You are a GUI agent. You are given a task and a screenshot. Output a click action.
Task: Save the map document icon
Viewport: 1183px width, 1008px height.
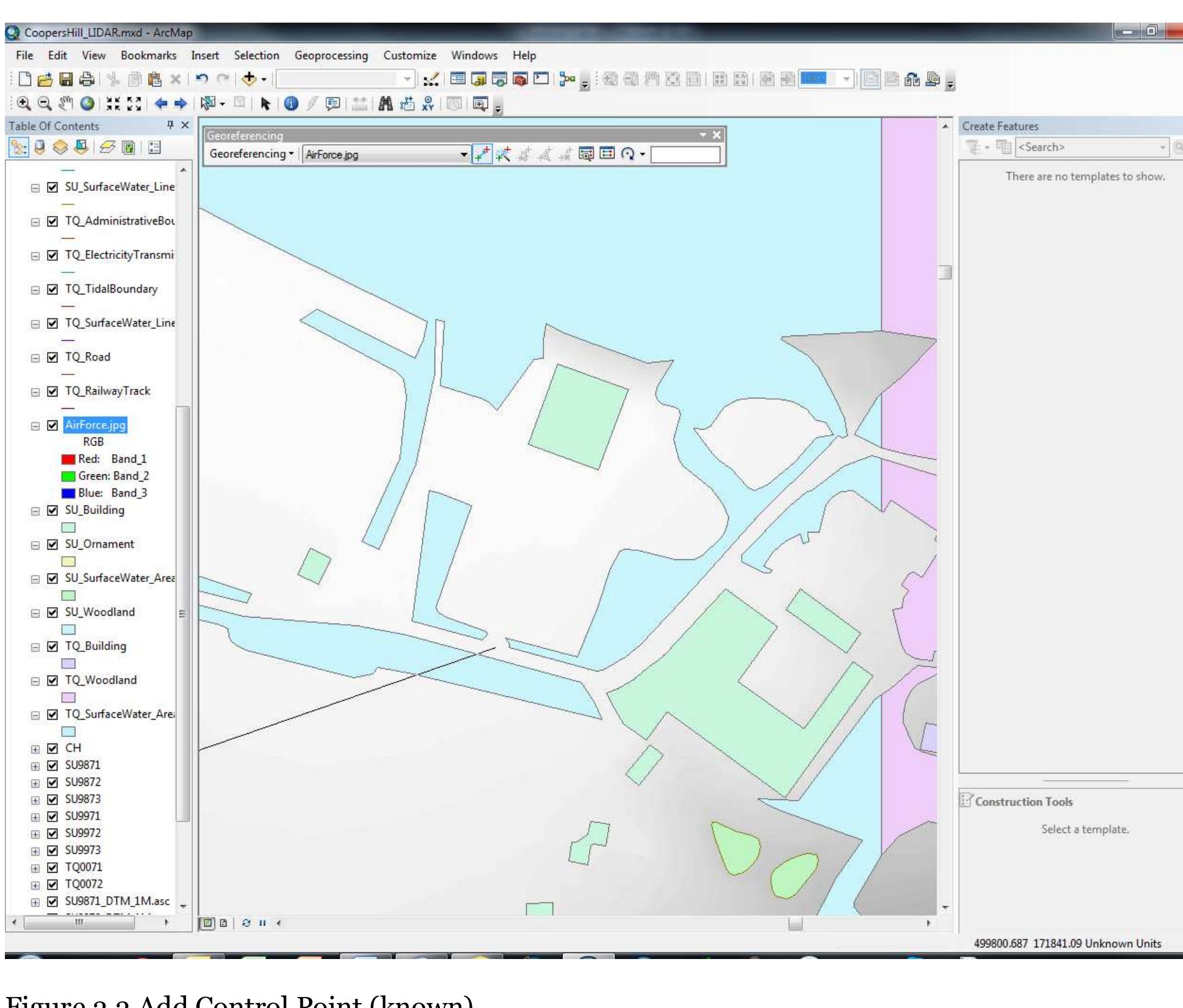[66, 79]
